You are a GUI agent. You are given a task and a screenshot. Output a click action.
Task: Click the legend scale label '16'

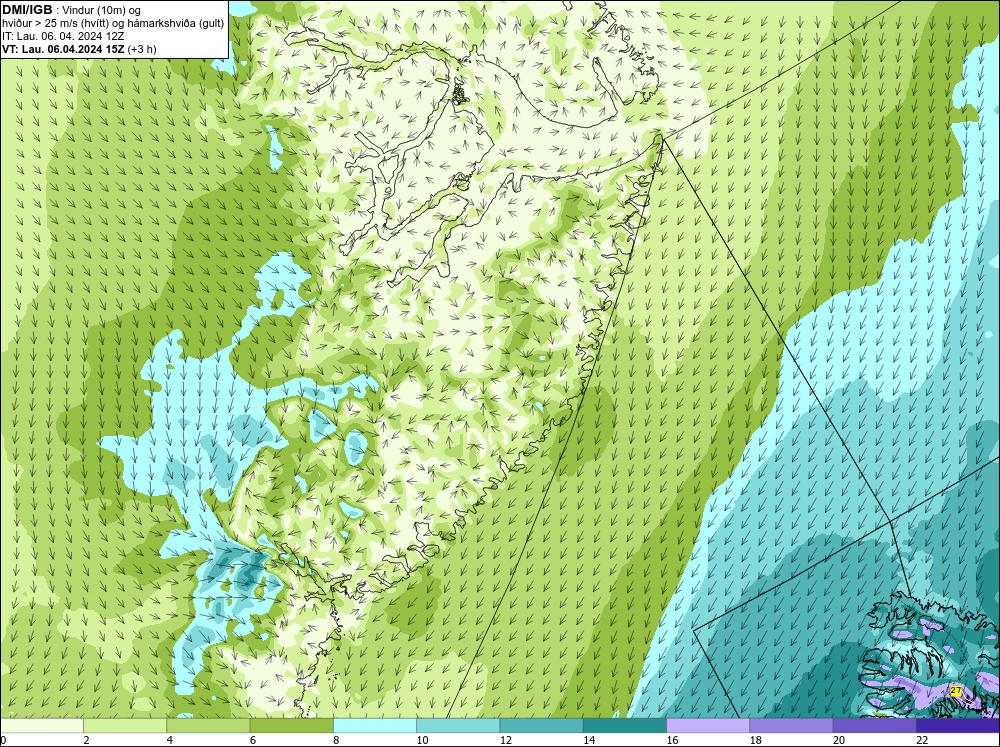click(x=672, y=740)
